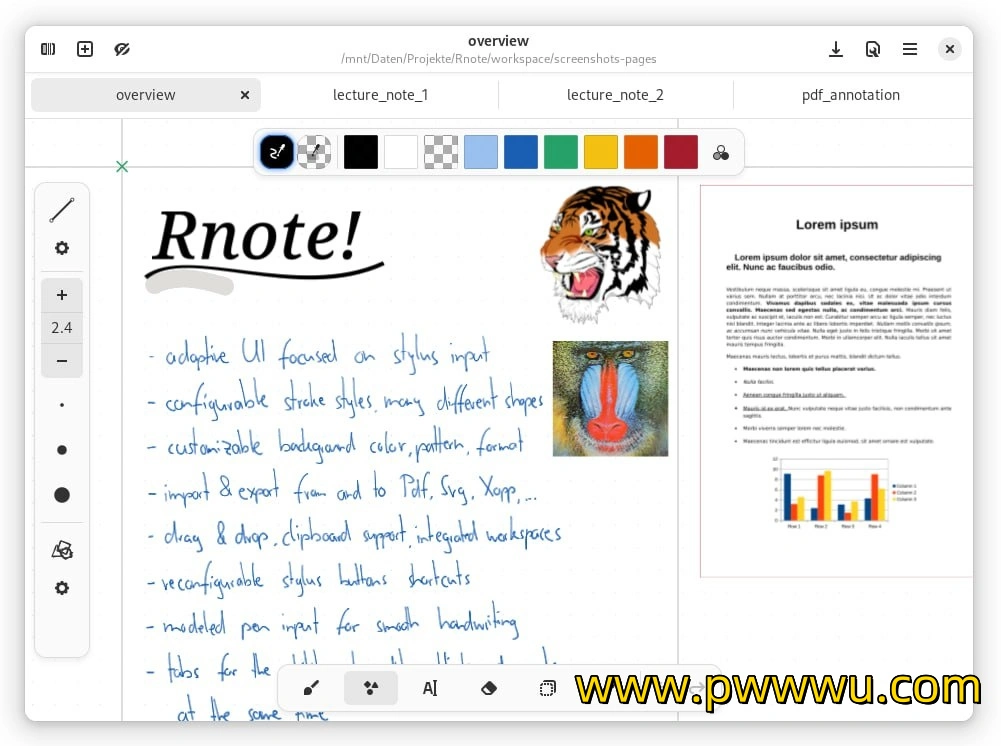Close the overview tab
This screenshot has width=1001, height=746.
(245, 95)
